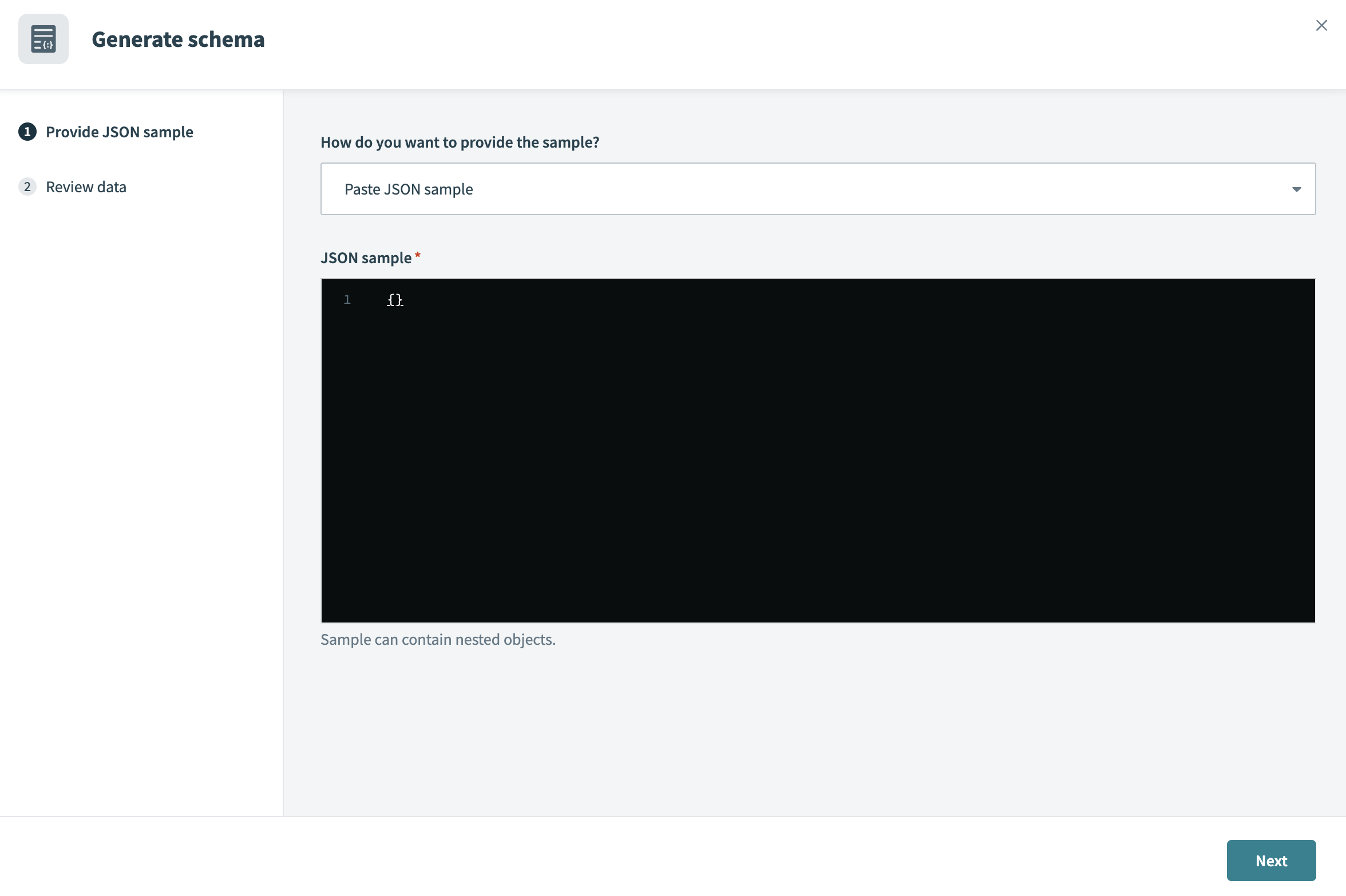Click line number 1 in the editor gutter
1346x896 pixels.
[347, 299]
